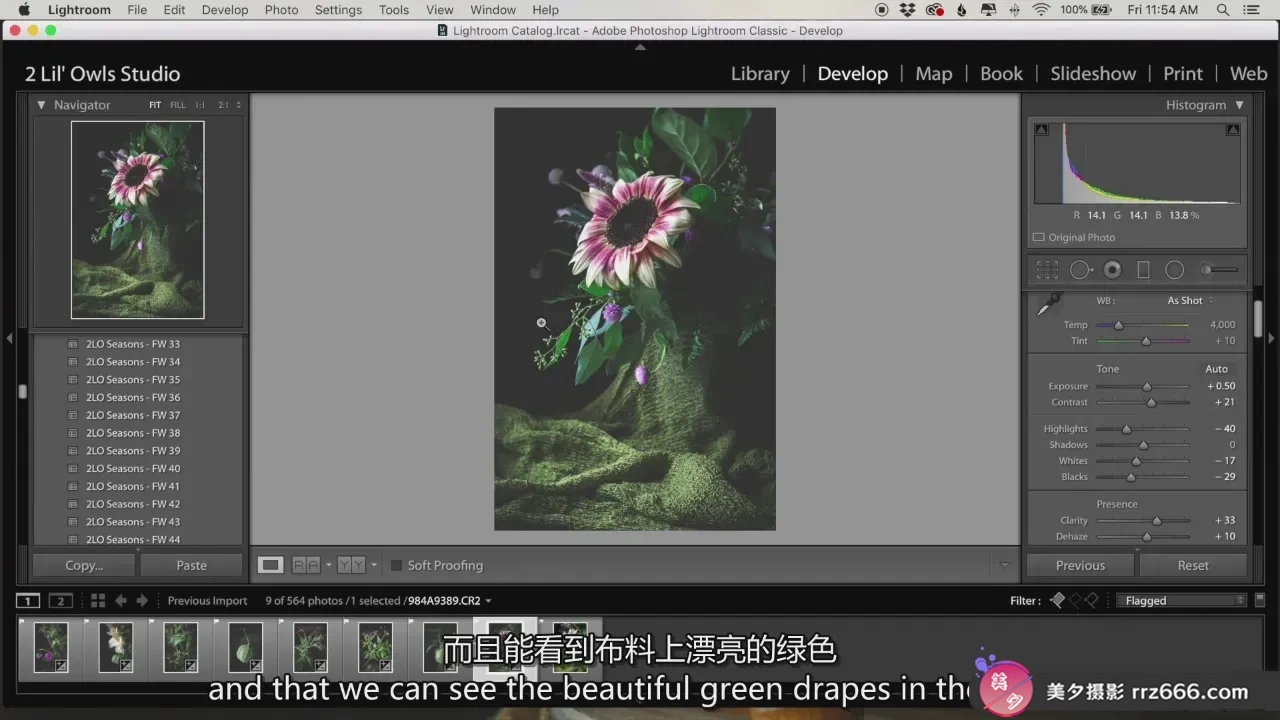Image resolution: width=1280 pixels, height=720 pixels.
Task: Activate the Red Eye Correction tool
Action: (1112, 270)
